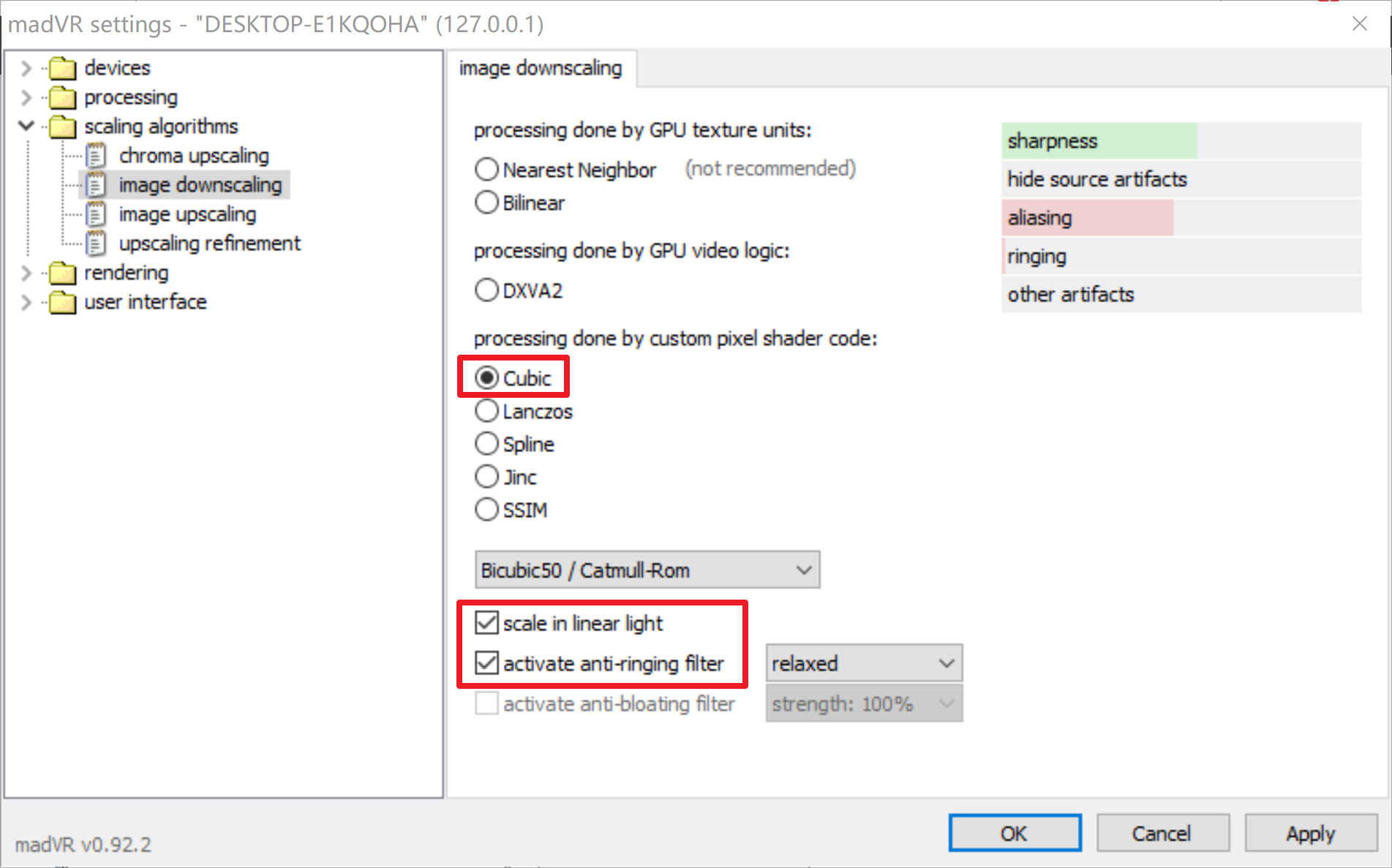1392x868 pixels.
Task: Click the Apply button
Action: tap(1311, 833)
